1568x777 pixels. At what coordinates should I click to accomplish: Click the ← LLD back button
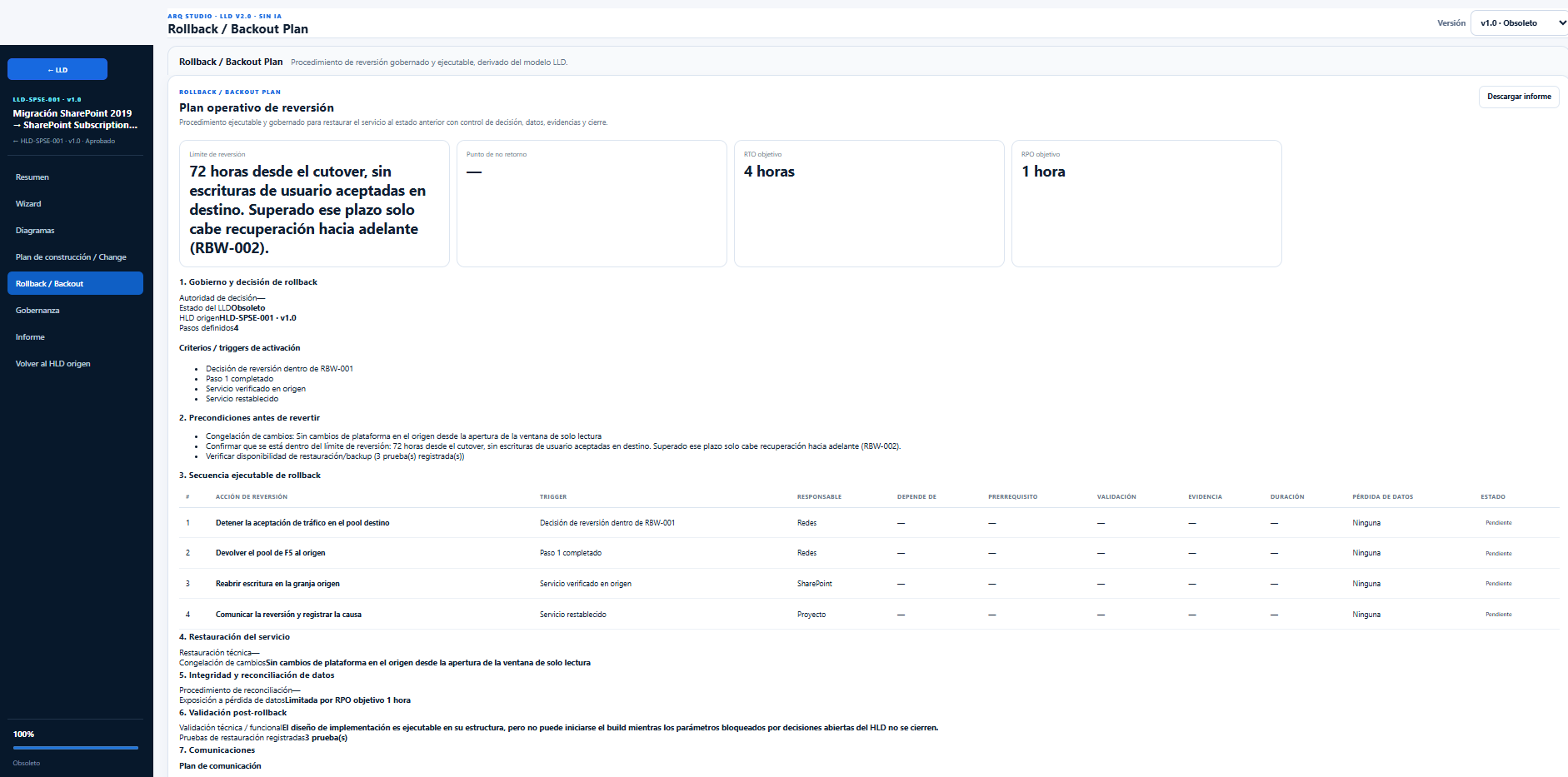[x=57, y=69]
